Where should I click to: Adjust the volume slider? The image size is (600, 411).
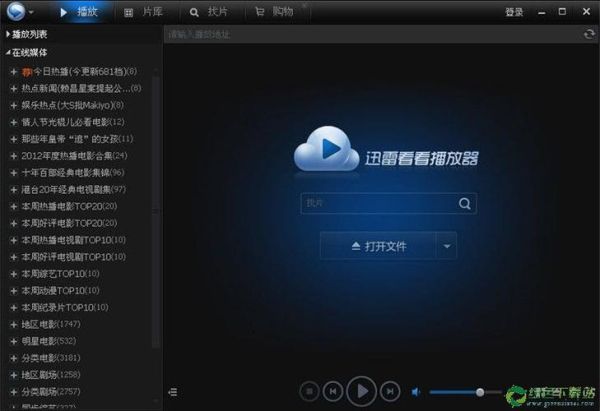480,391
